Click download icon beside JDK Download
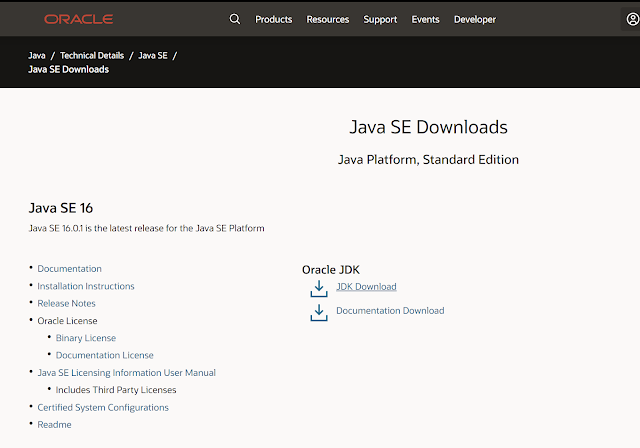Screen dimensions: 640x448 tap(319, 288)
